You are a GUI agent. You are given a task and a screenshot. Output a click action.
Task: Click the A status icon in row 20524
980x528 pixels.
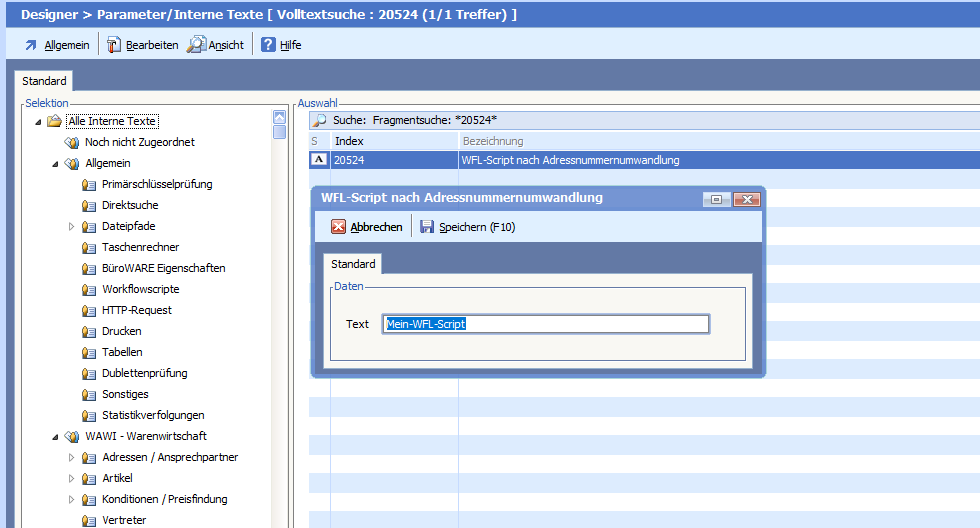coord(319,160)
